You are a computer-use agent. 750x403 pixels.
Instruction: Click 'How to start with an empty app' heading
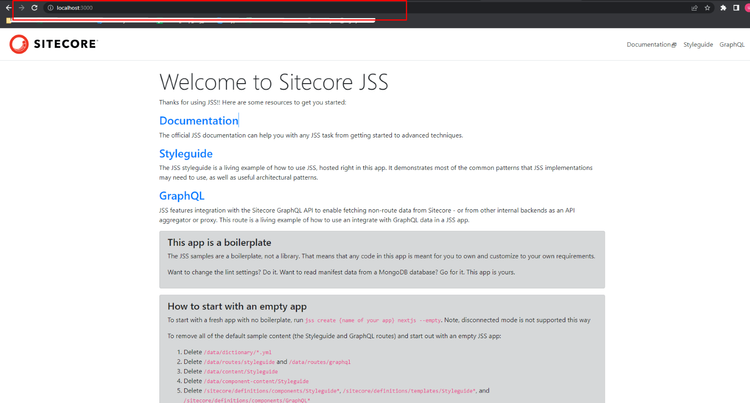(237, 306)
